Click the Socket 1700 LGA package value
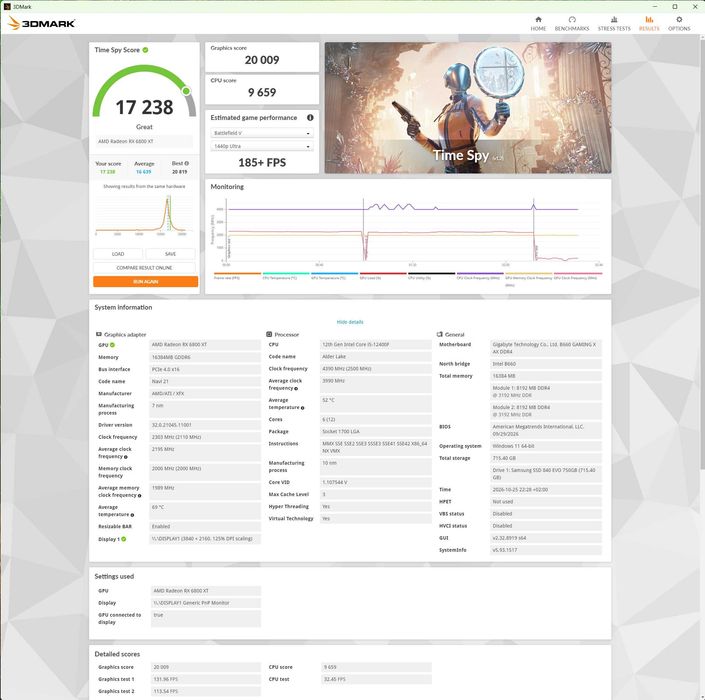Image resolution: width=705 pixels, height=700 pixels. pos(376,431)
